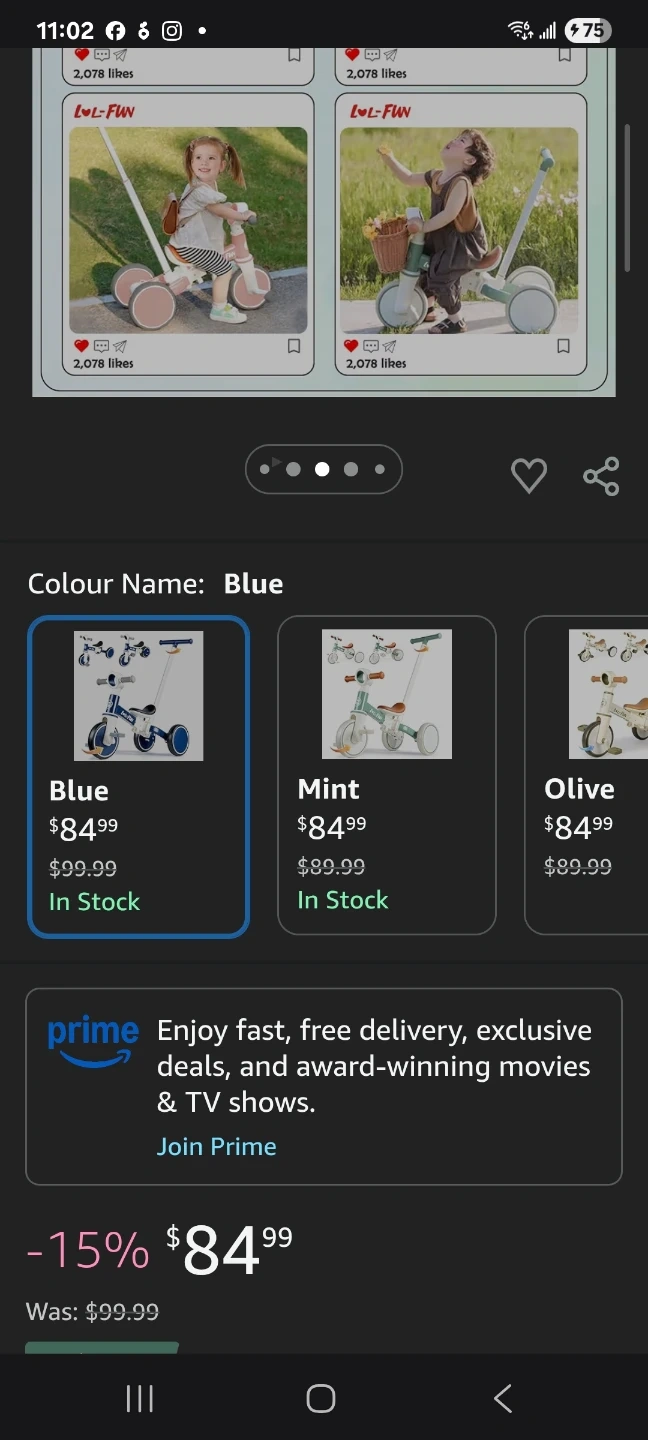Select the Olive colour option
The width and height of the screenshot is (648, 1440).
[x=586, y=776]
